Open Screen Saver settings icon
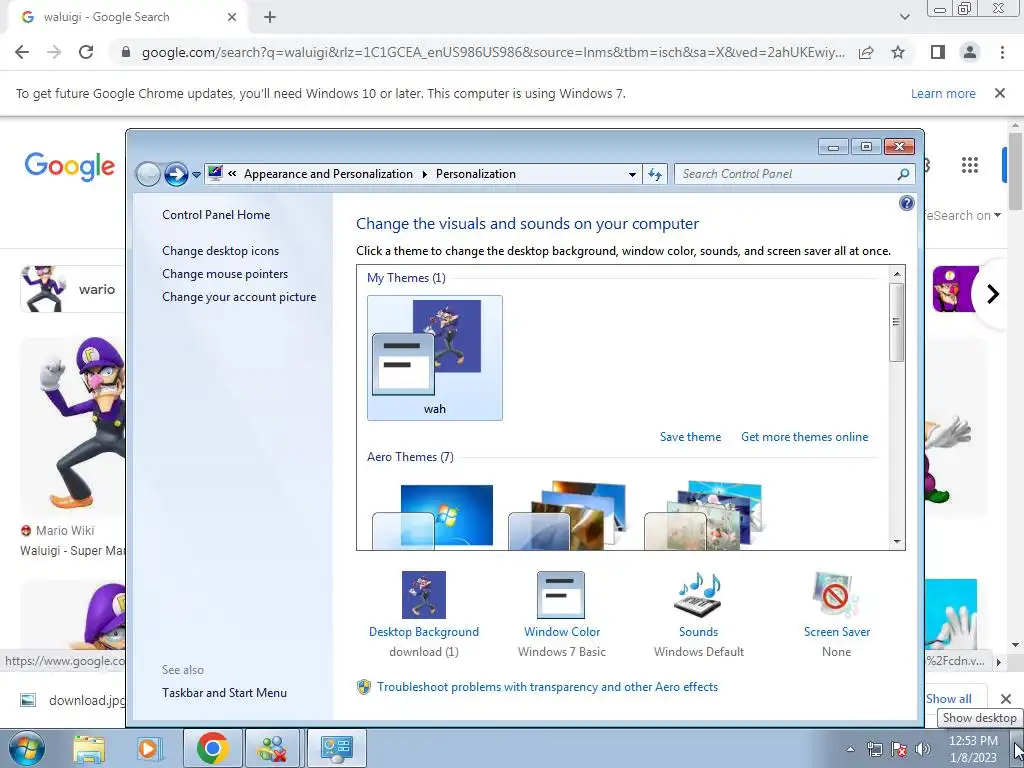Screen dimensions: 1024x768 click(836, 595)
